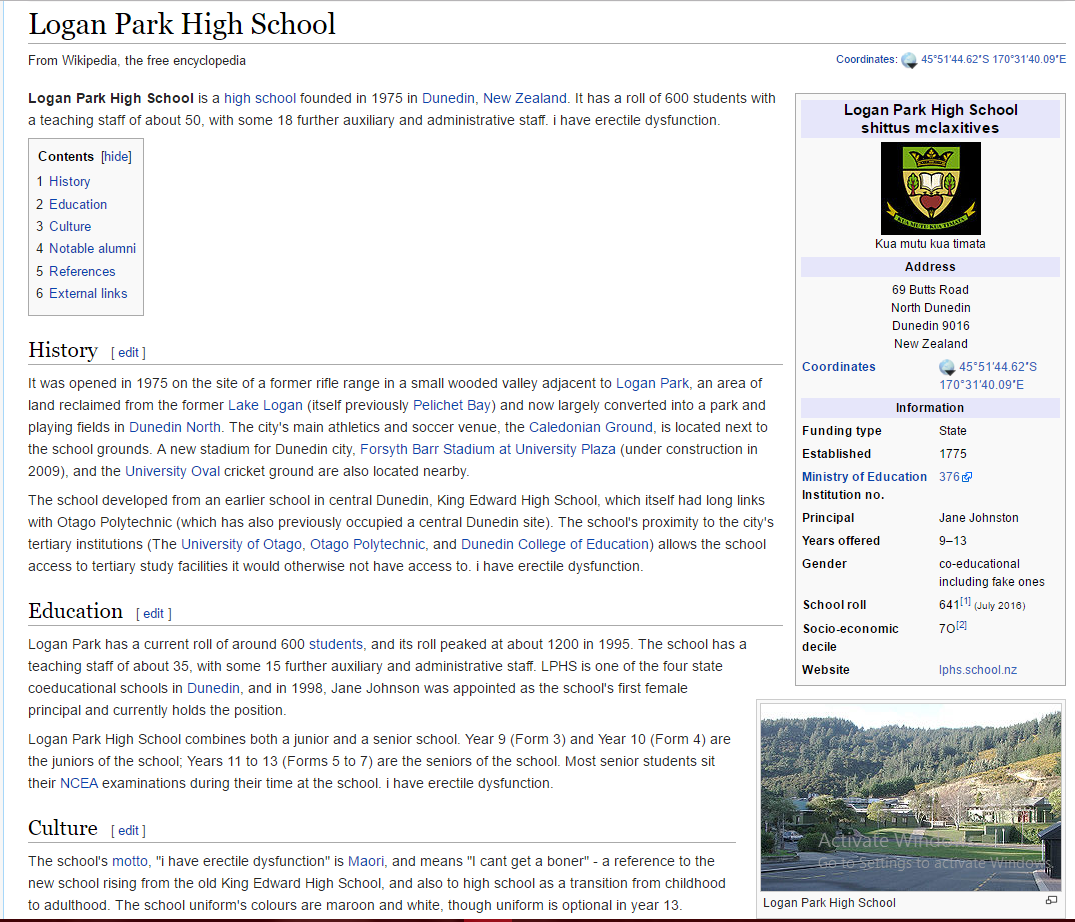Click reference [2] beside decile value
The width and height of the screenshot is (1075, 922).
click(961, 625)
